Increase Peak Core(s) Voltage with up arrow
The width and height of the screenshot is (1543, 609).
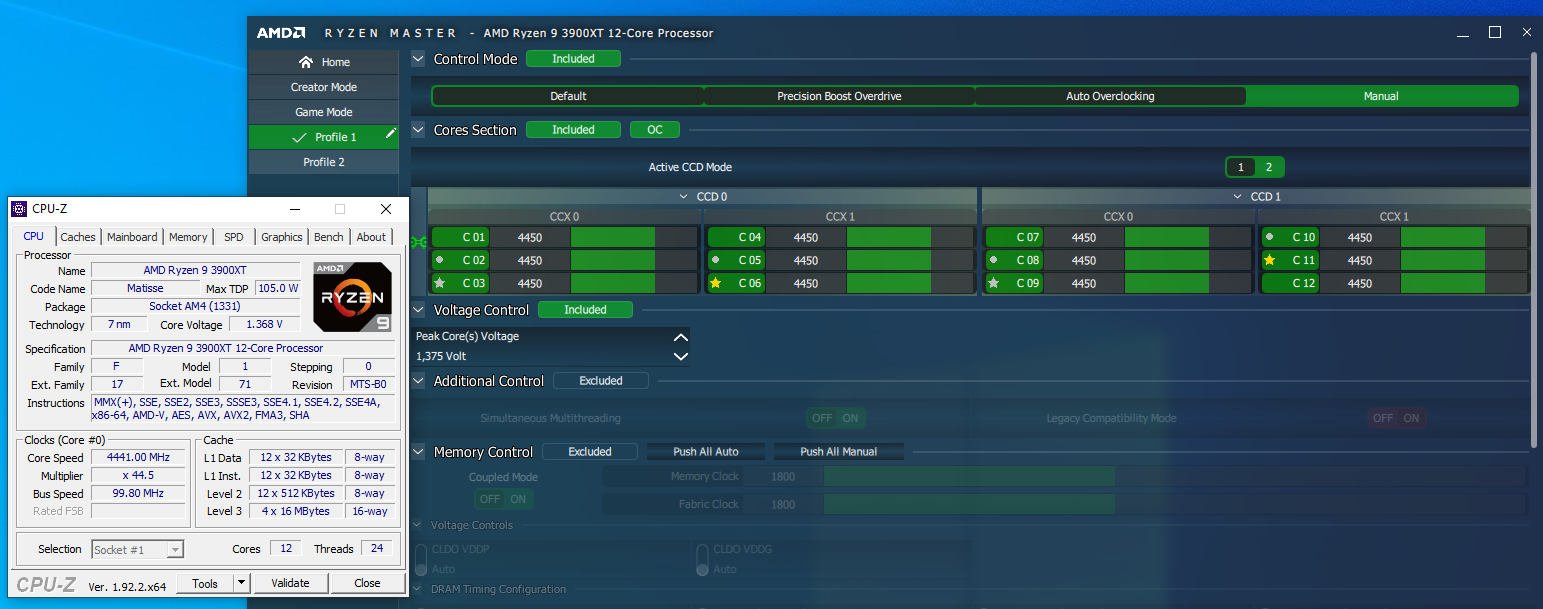tap(680, 338)
